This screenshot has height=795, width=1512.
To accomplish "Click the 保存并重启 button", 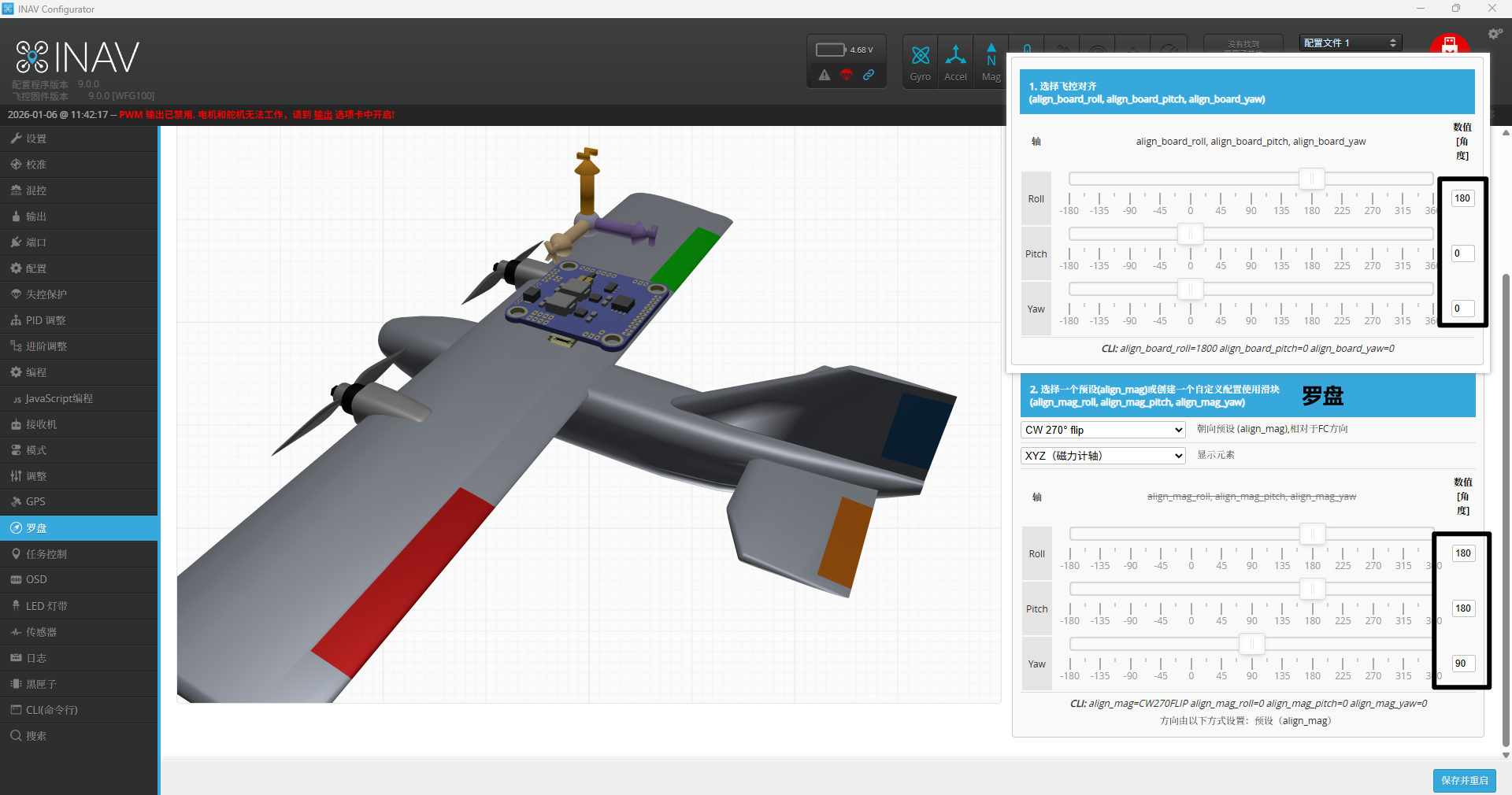I will click(1464, 780).
